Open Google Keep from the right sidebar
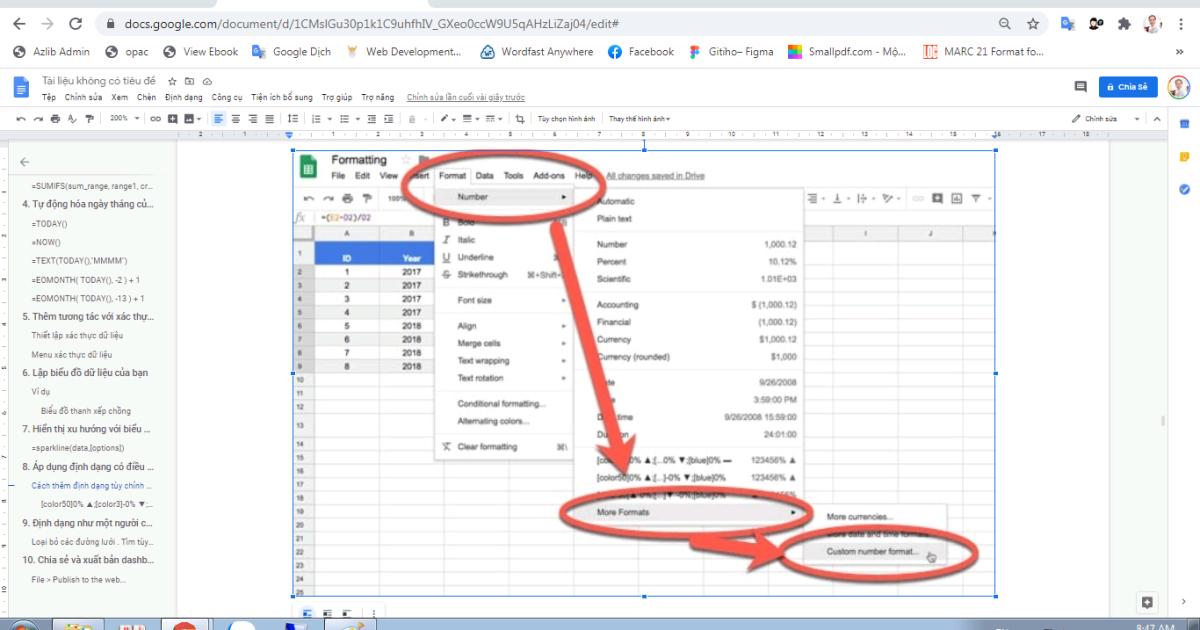This screenshot has height=630, width=1200. (1185, 156)
